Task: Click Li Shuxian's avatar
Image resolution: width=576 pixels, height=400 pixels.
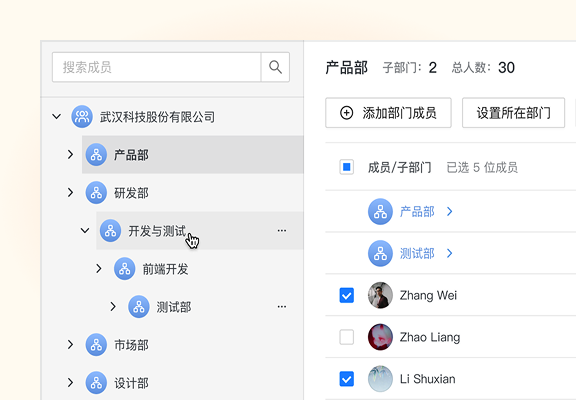Action: tap(380, 379)
